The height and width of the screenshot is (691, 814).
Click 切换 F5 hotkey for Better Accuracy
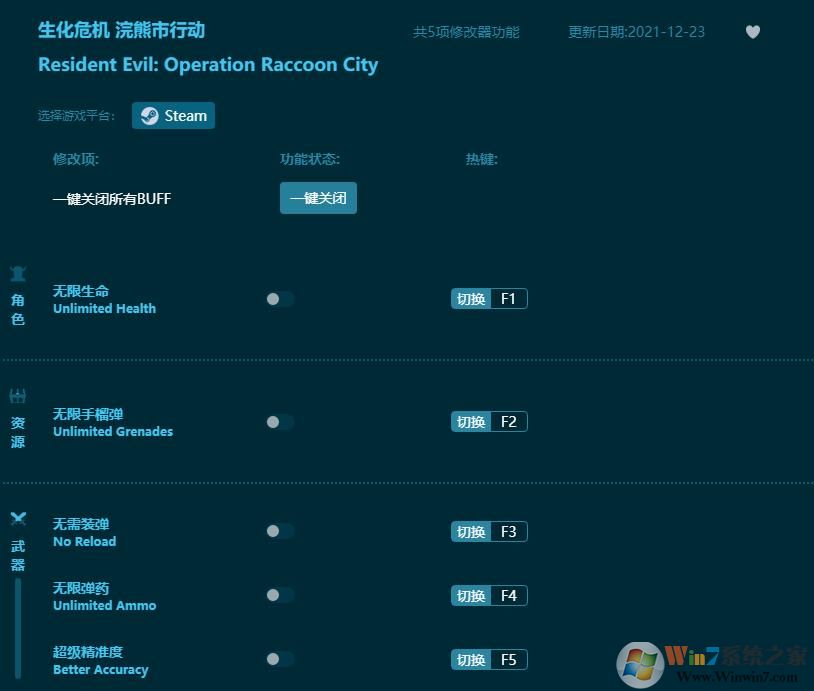[x=489, y=659]
